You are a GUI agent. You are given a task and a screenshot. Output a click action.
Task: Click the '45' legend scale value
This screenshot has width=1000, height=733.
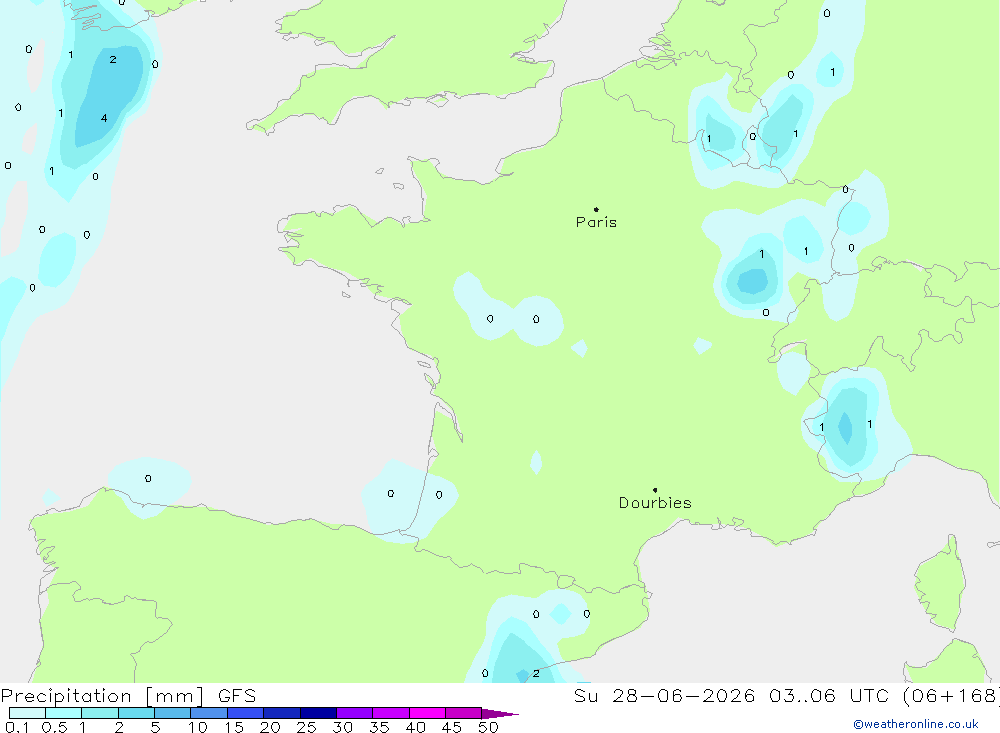[x=452, y=727]
